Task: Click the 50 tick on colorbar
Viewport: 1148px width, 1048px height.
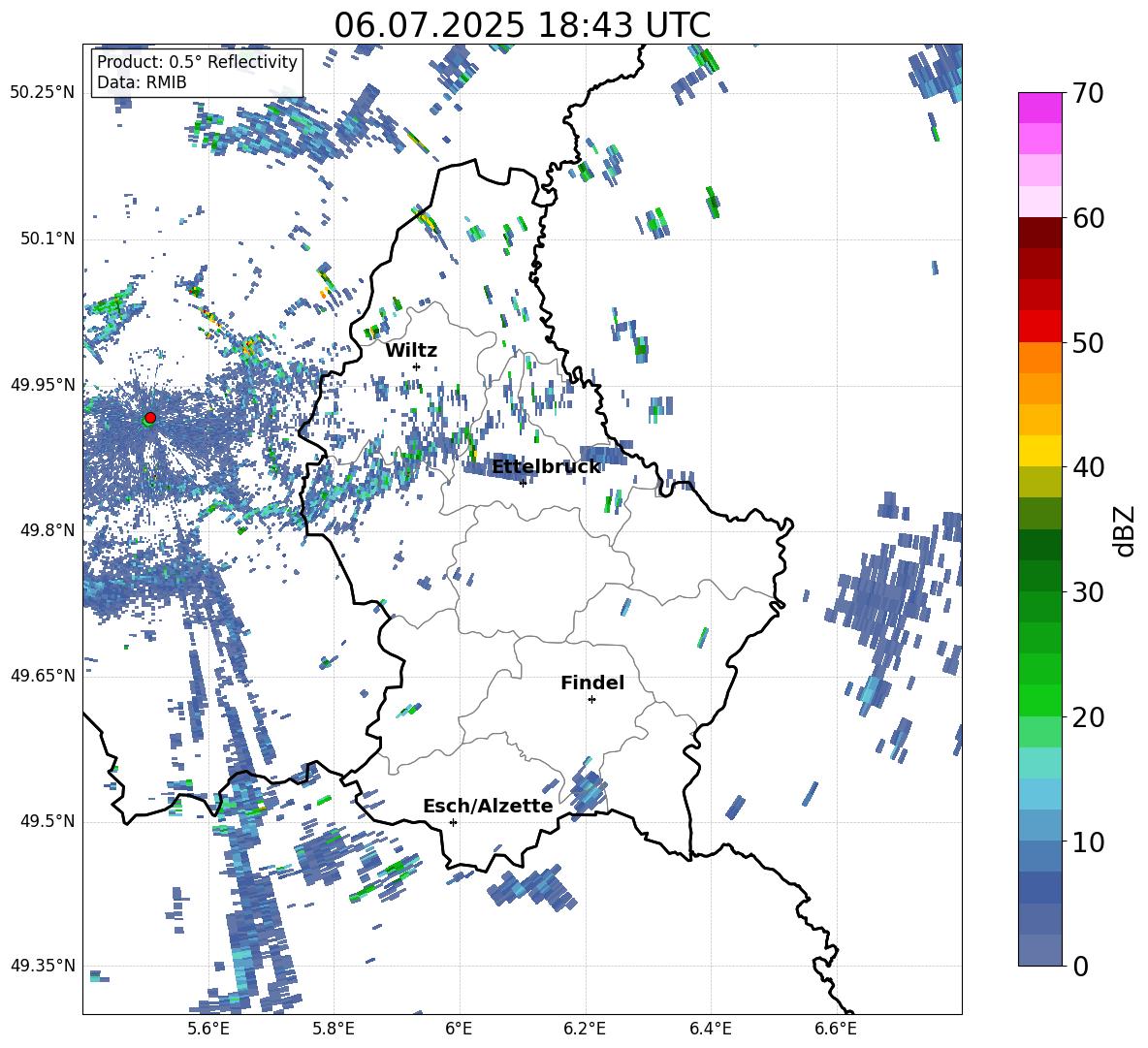Action: (x=1088, y=342)
